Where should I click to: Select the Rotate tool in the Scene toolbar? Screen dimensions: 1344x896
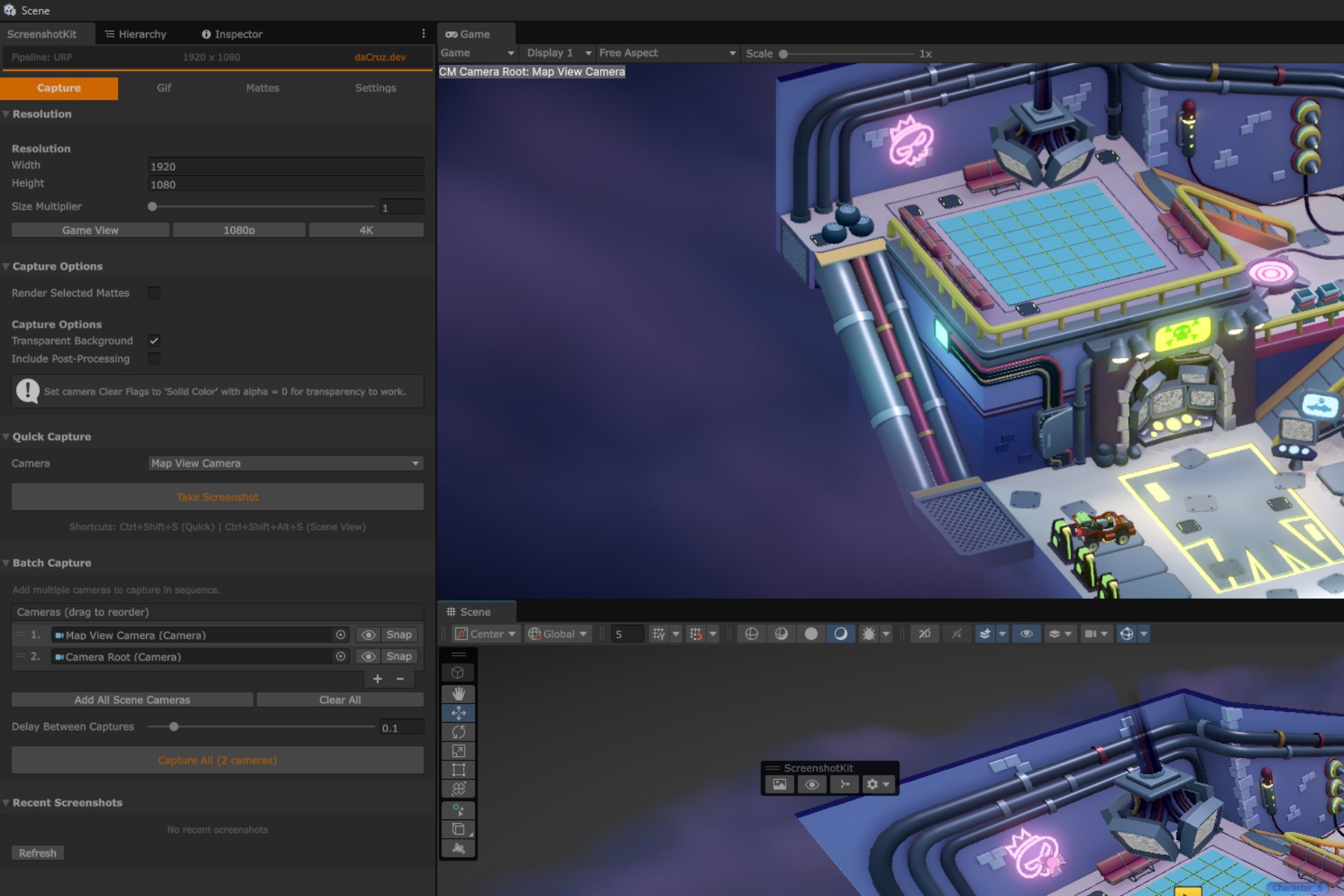pos(458,732)
